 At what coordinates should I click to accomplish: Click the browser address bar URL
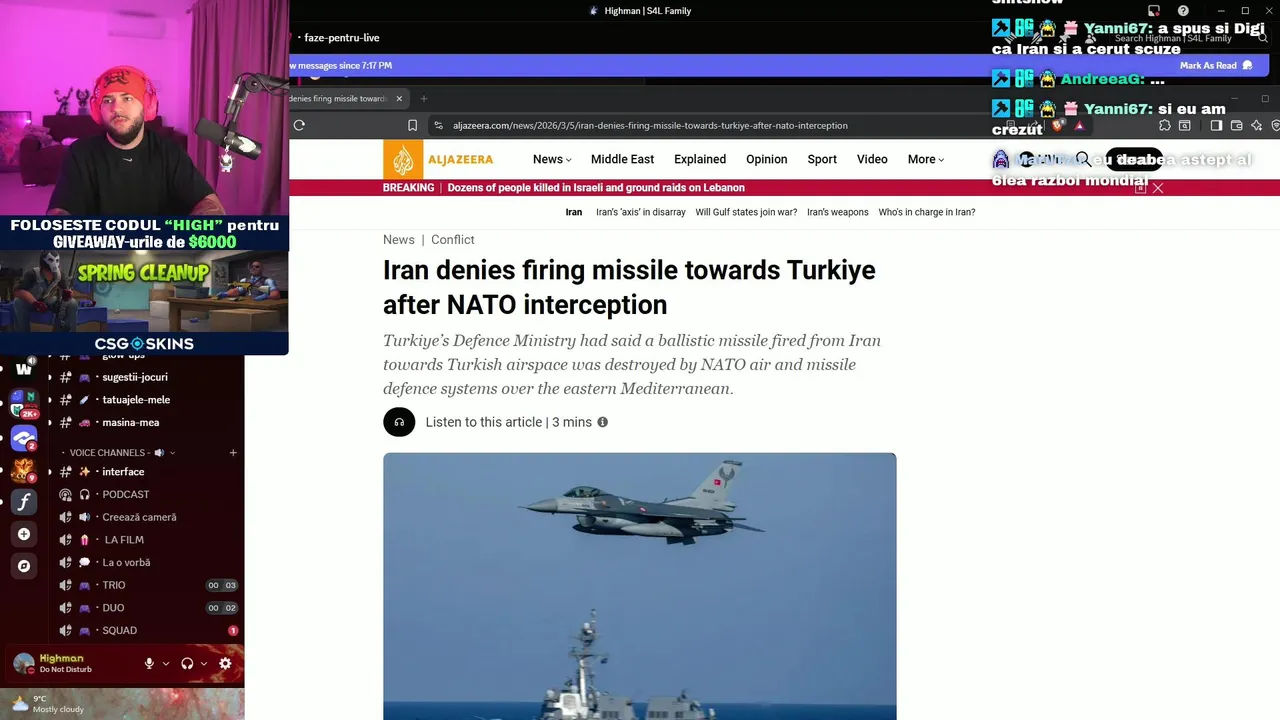(x=650, y=125)
